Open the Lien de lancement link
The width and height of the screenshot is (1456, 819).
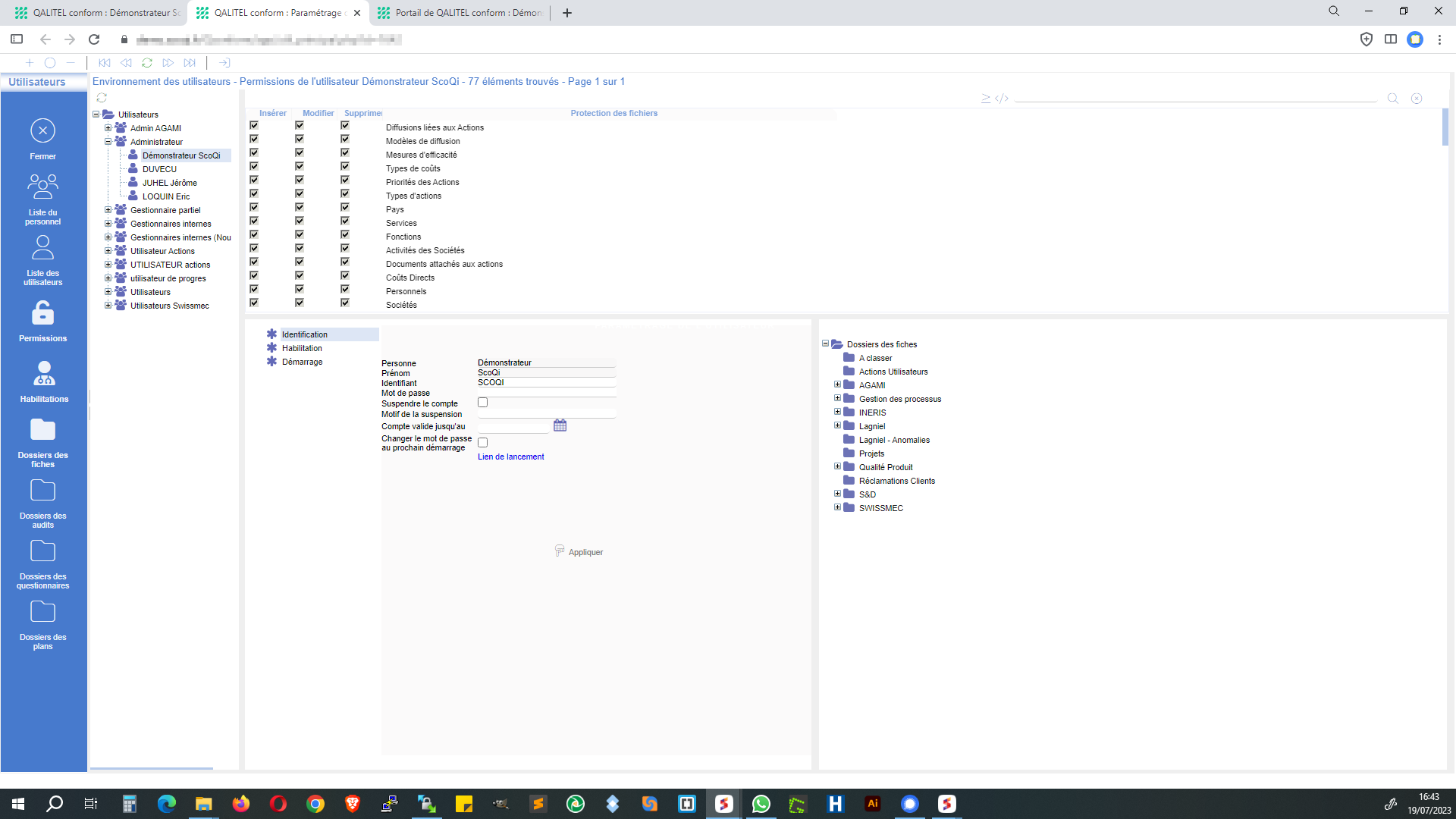coord(510,457)
